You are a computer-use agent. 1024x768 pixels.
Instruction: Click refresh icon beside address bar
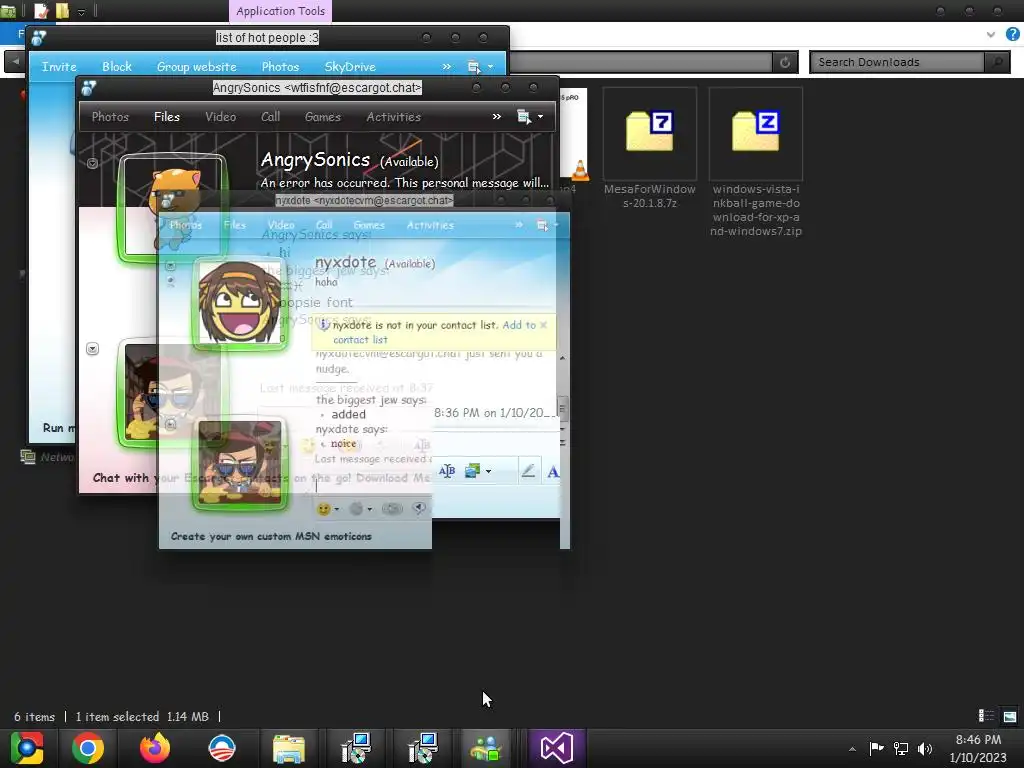tap(785, 62)
